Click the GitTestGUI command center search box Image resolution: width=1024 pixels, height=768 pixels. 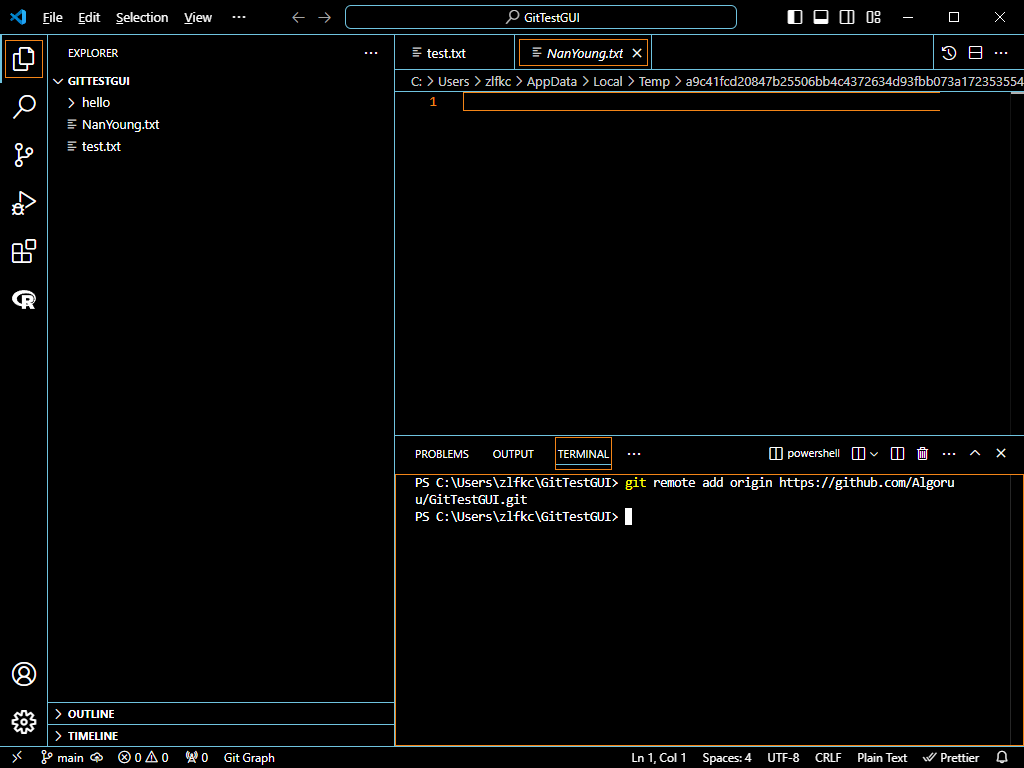tap(541, 17)
